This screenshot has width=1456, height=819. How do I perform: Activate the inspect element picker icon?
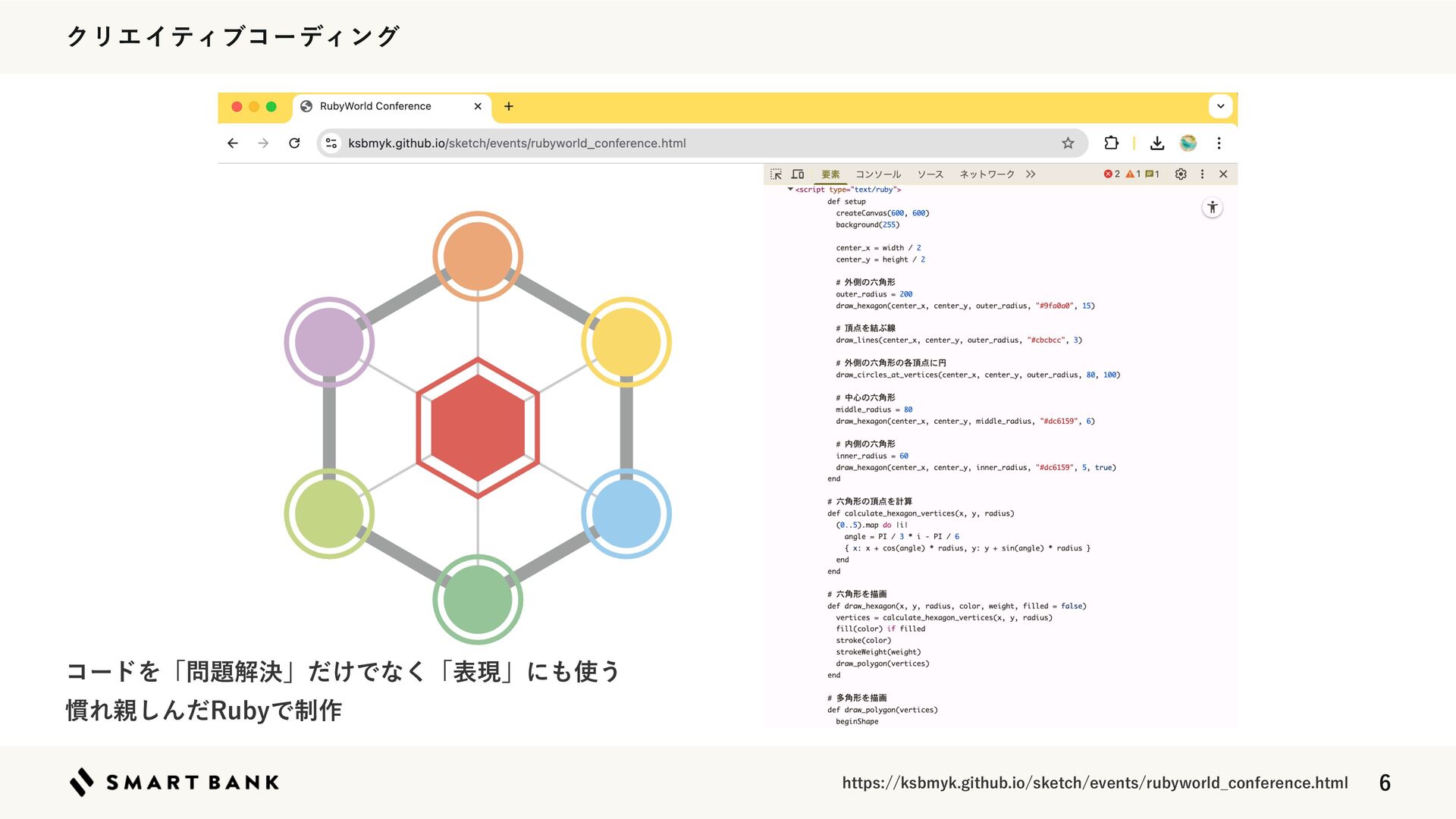point(776,174)
